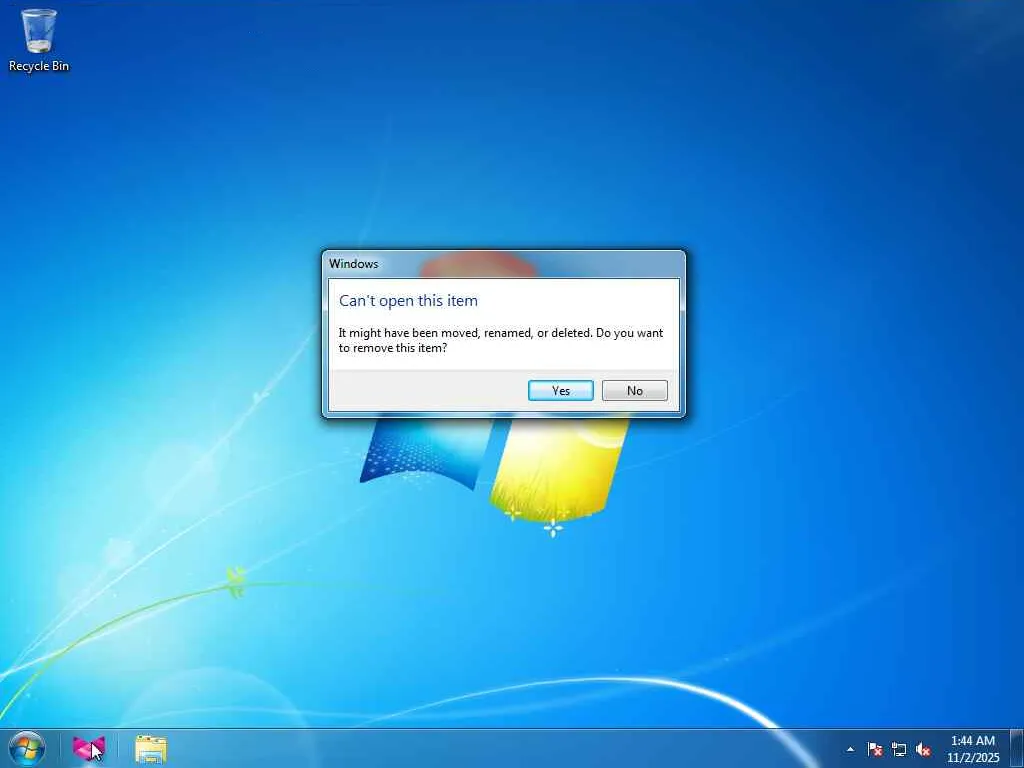
Task: Click the "Can't open this item" heading
Action: pos(408,301)
